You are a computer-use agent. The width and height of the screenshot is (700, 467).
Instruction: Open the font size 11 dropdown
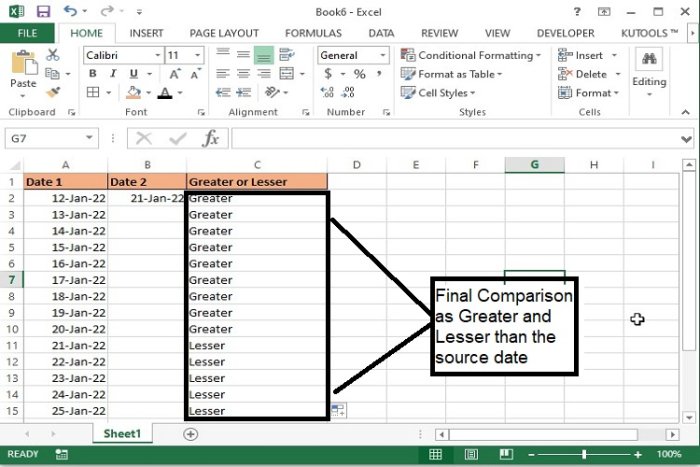(197, 55)
